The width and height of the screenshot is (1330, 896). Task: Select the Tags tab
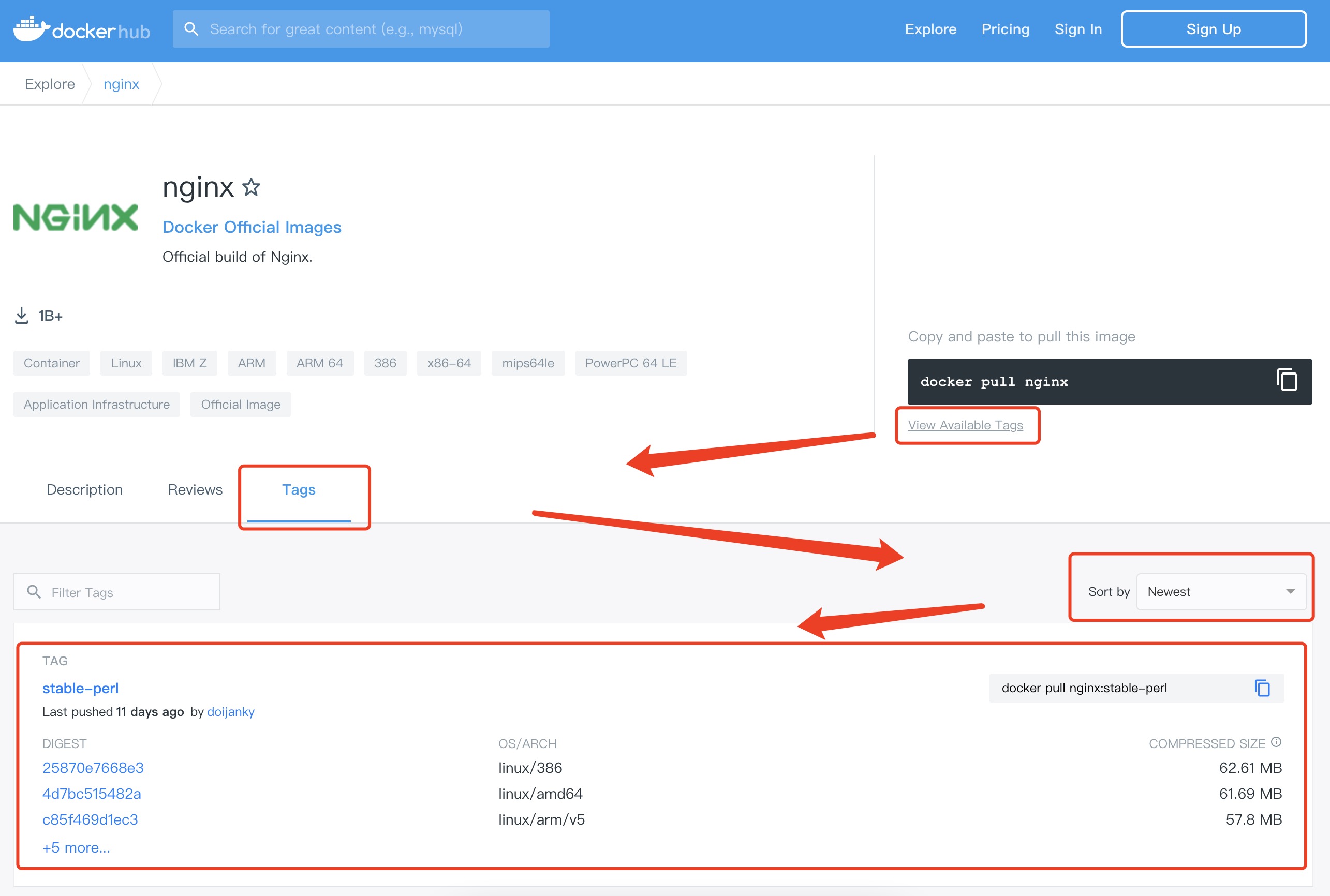(299, 490)
